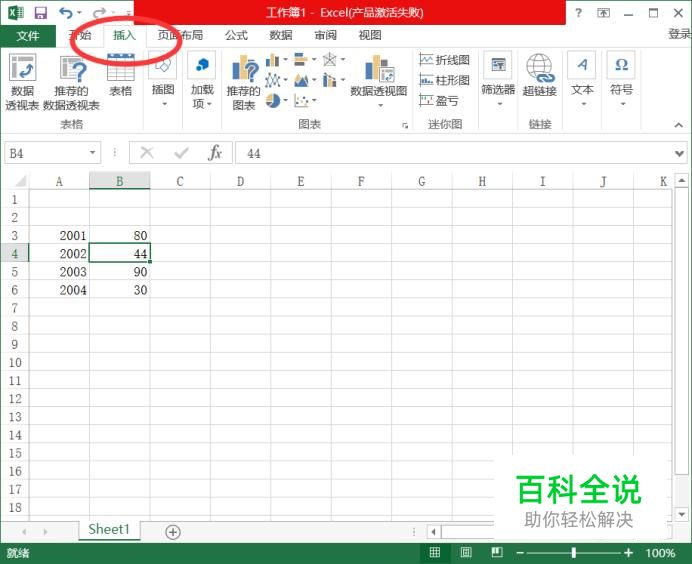Open the column chart dropdown arrow
This screenshot has width=692, height=564.
286,60
